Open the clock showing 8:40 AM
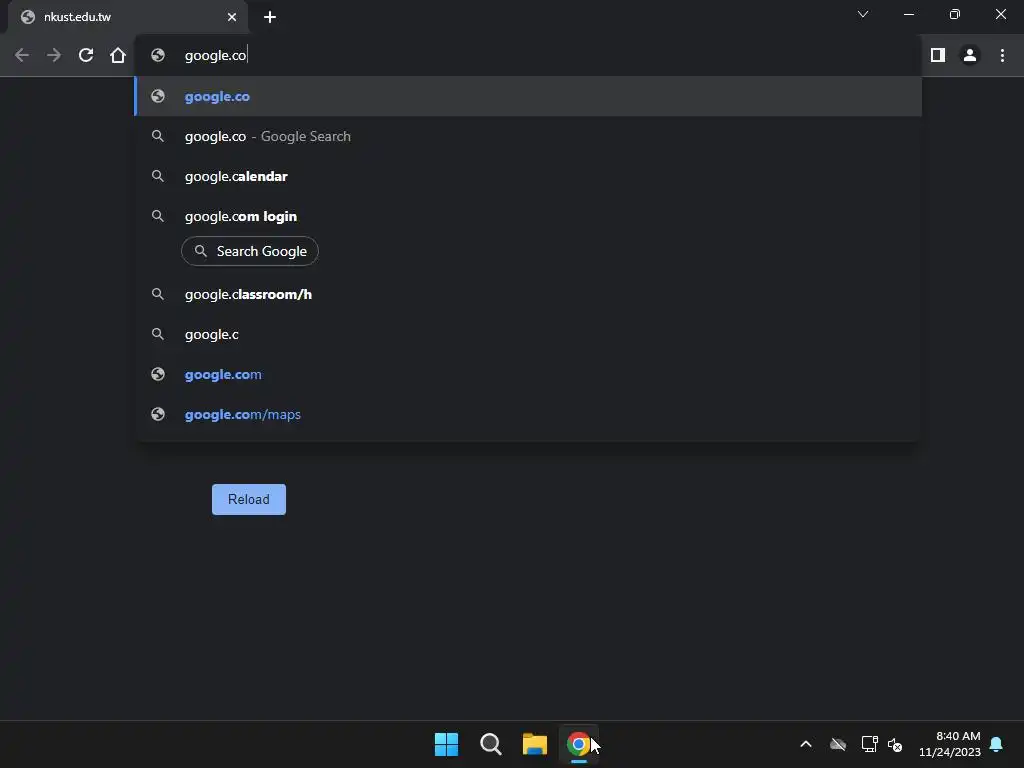The height and width of the screenshot is (768, 1024). pos(950,744)
